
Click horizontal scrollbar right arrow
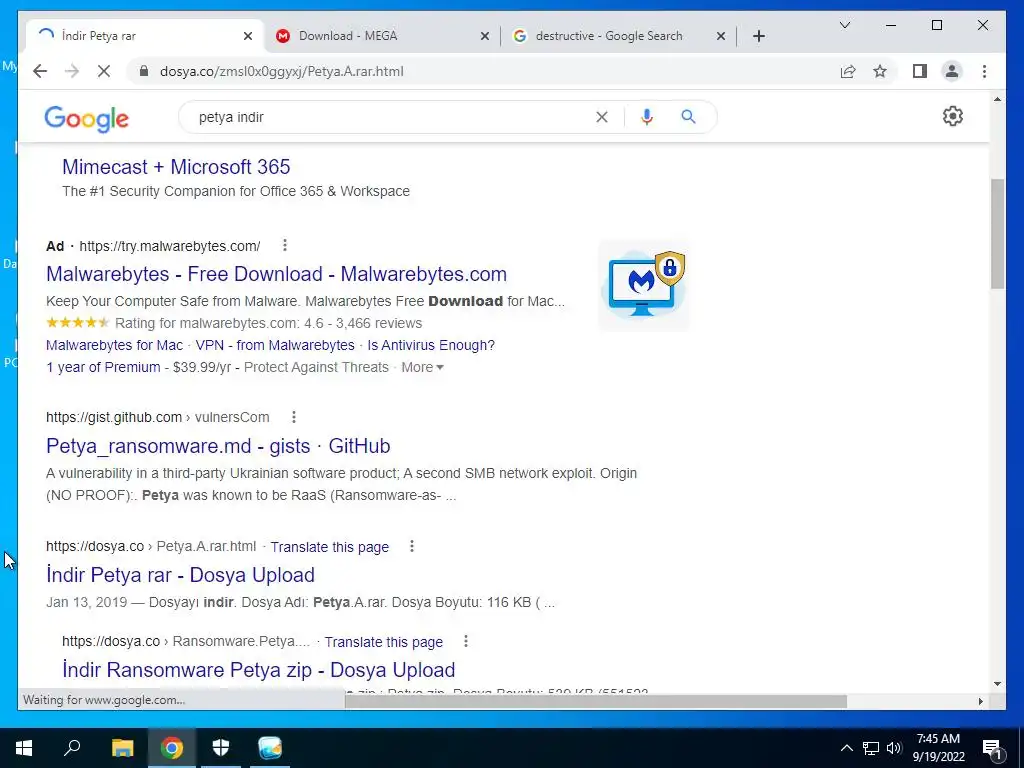click(x=980, y=701)
